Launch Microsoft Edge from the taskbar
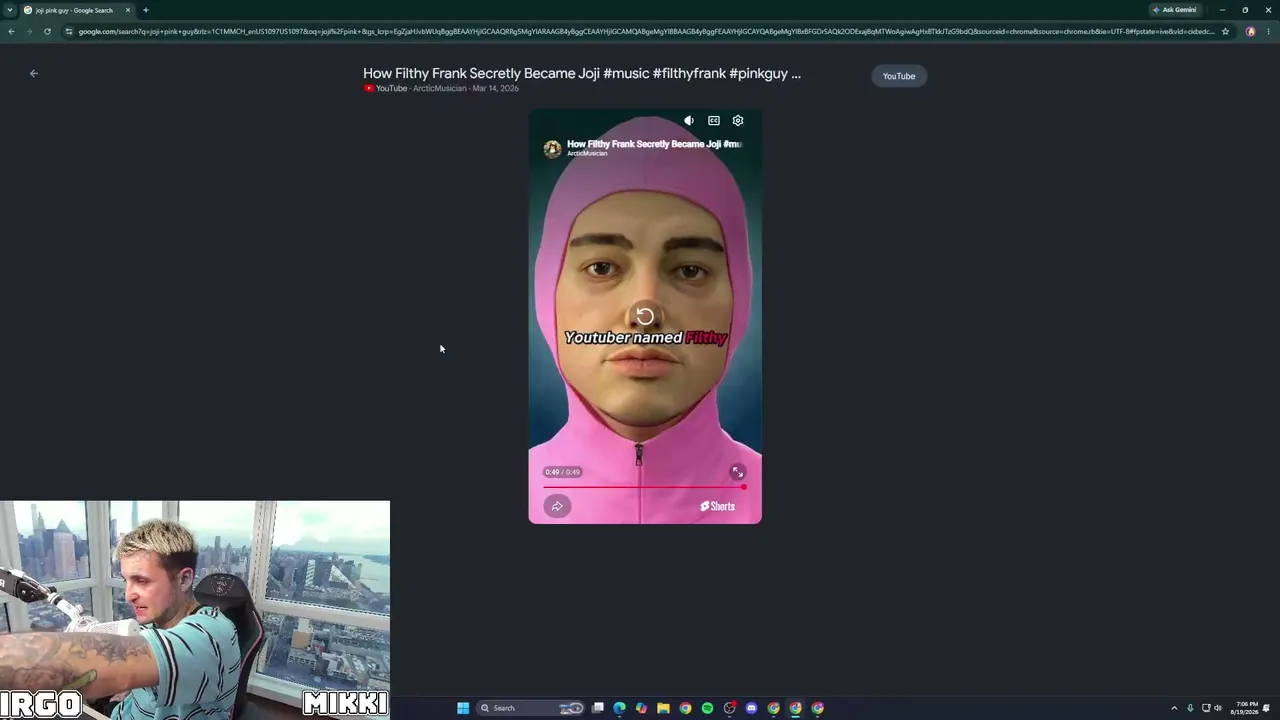This screenshot has height=720, width=1280. [620, 708]
